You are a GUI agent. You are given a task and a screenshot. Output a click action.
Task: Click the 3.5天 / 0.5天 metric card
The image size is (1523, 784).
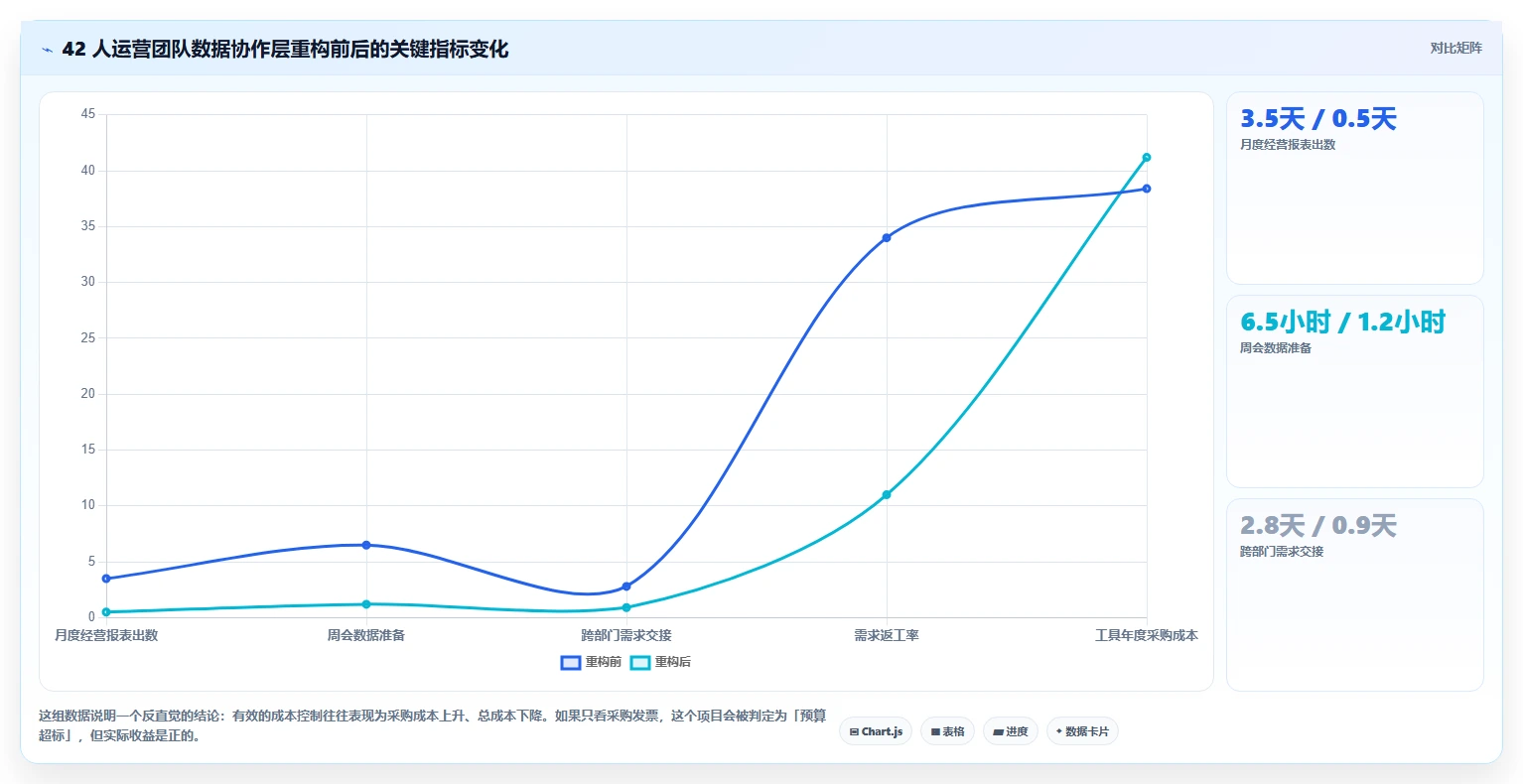pos(1355,189)
